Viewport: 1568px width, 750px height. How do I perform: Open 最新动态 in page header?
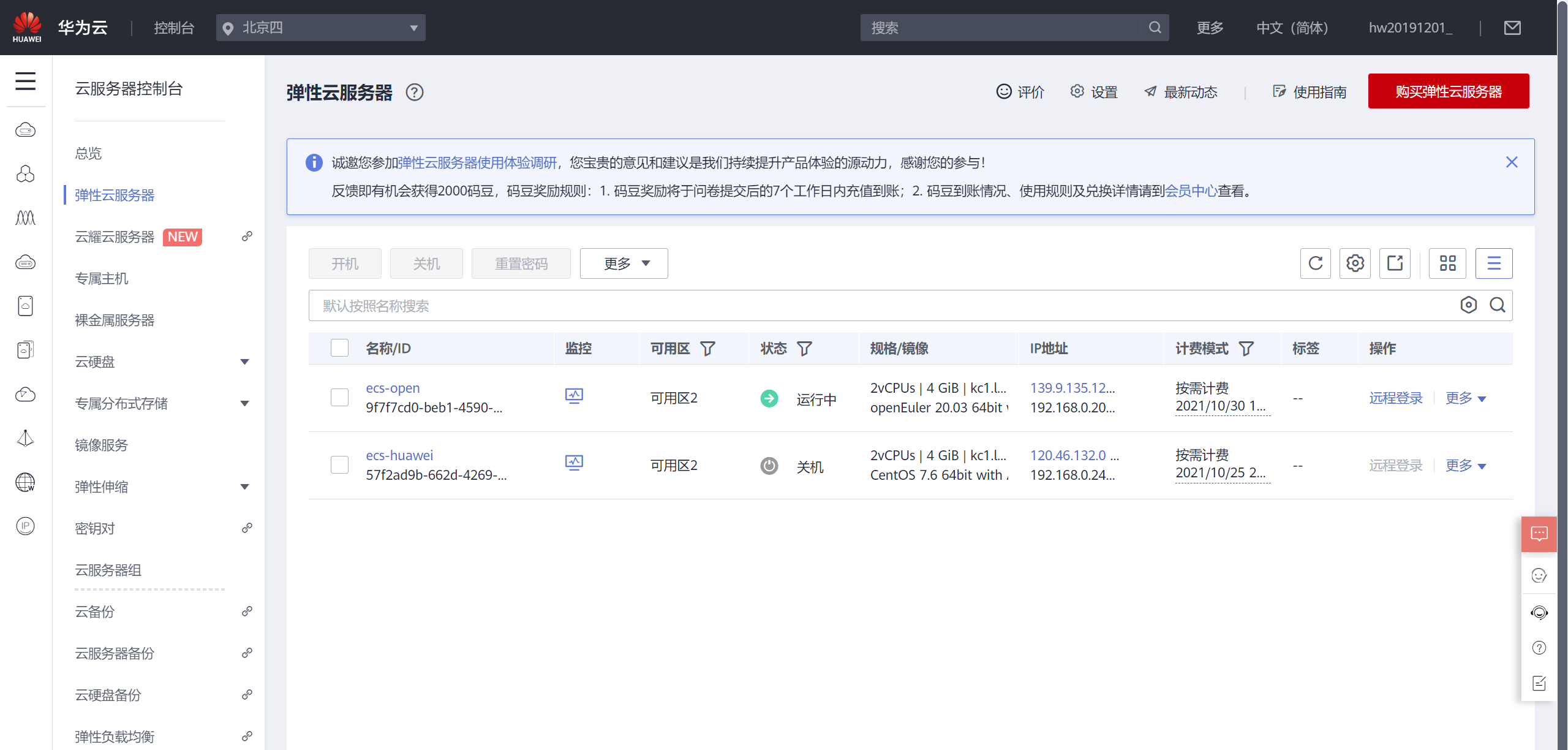pyautogui.click(x=1181, y=92)
